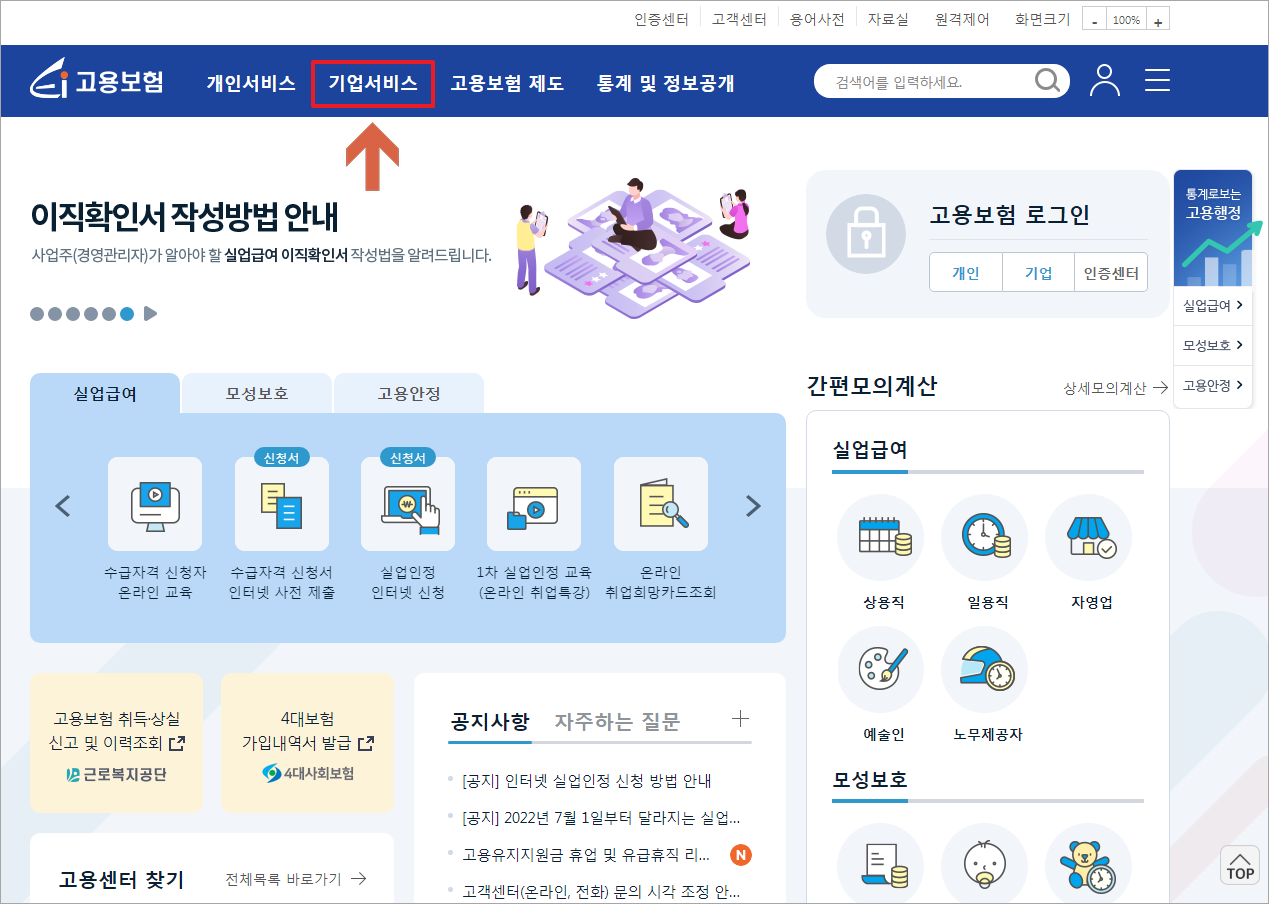Click the search magnifier icon
Screen dimensions: 1269x904
click(x=1047, y=80)
